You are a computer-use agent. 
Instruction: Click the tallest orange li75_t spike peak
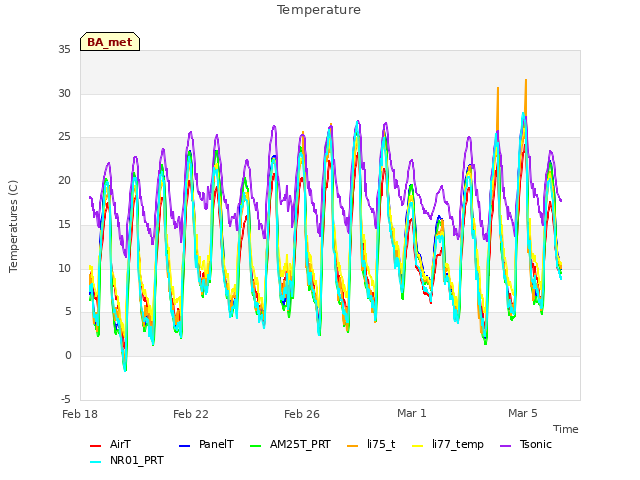coord(526,80)
